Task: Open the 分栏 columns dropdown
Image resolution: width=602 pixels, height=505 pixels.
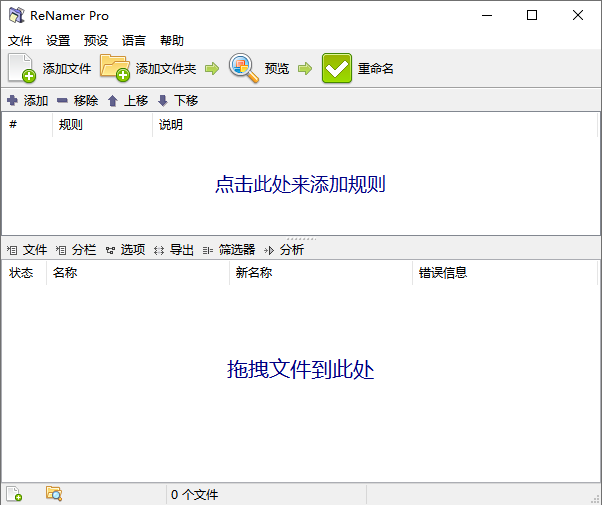Action: (76, 250)
